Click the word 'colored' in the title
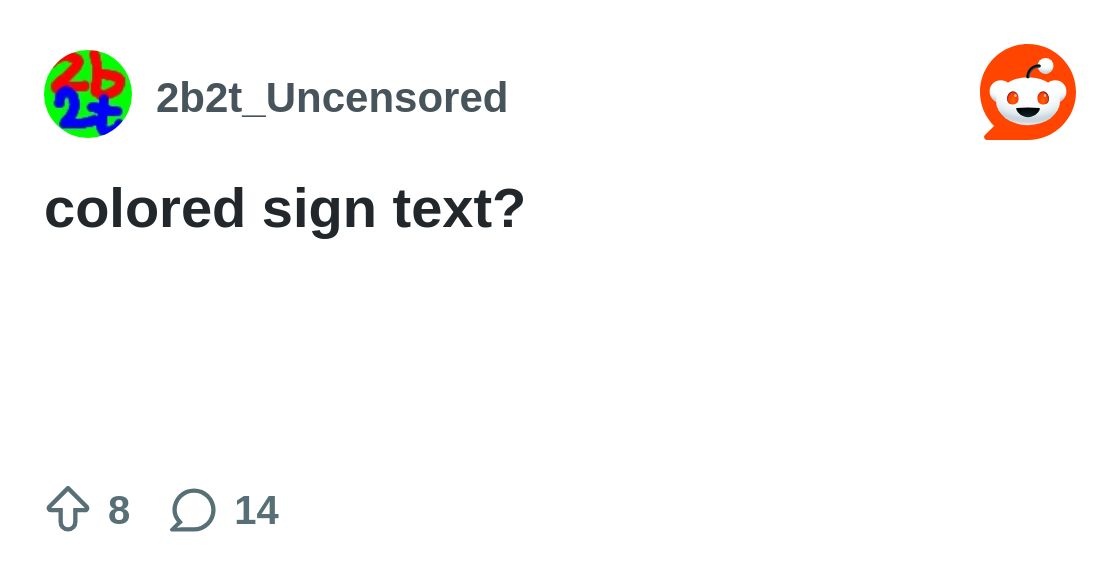This screenshot has height=584, width=1120. click(x=145, y=208)
